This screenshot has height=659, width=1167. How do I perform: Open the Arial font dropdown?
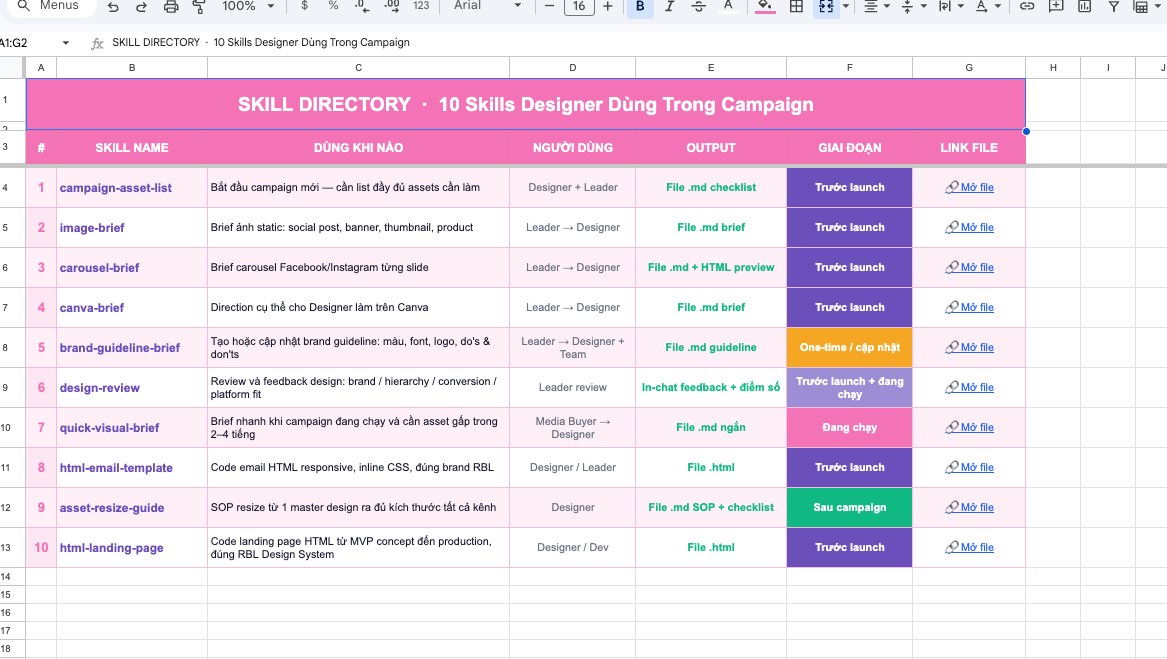(487, 6)
